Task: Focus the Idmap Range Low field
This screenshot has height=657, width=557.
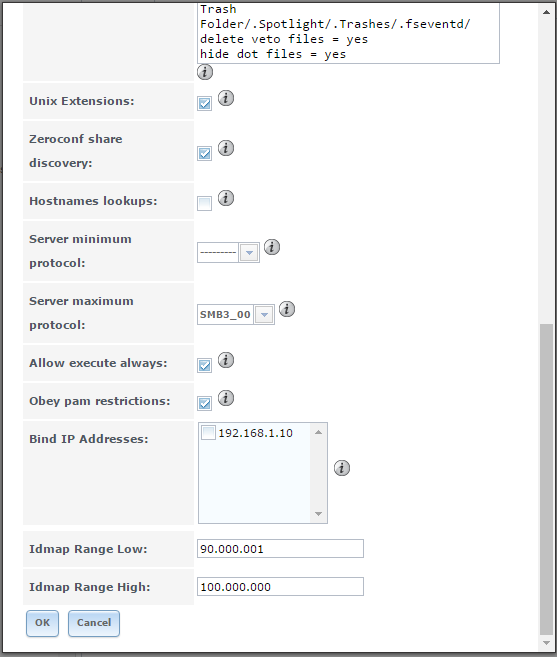Action: point(280,549)
